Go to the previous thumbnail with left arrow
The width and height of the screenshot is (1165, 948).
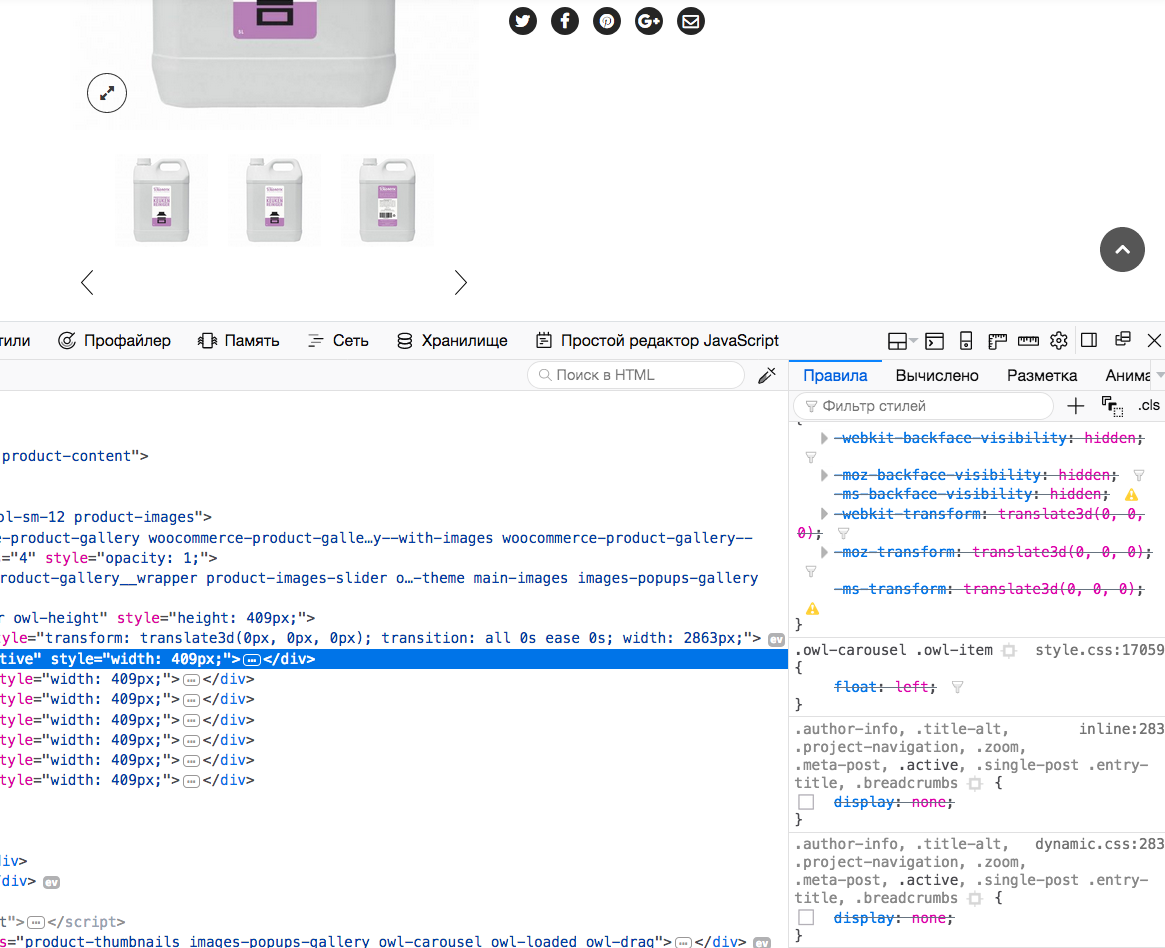pos(87,282)
